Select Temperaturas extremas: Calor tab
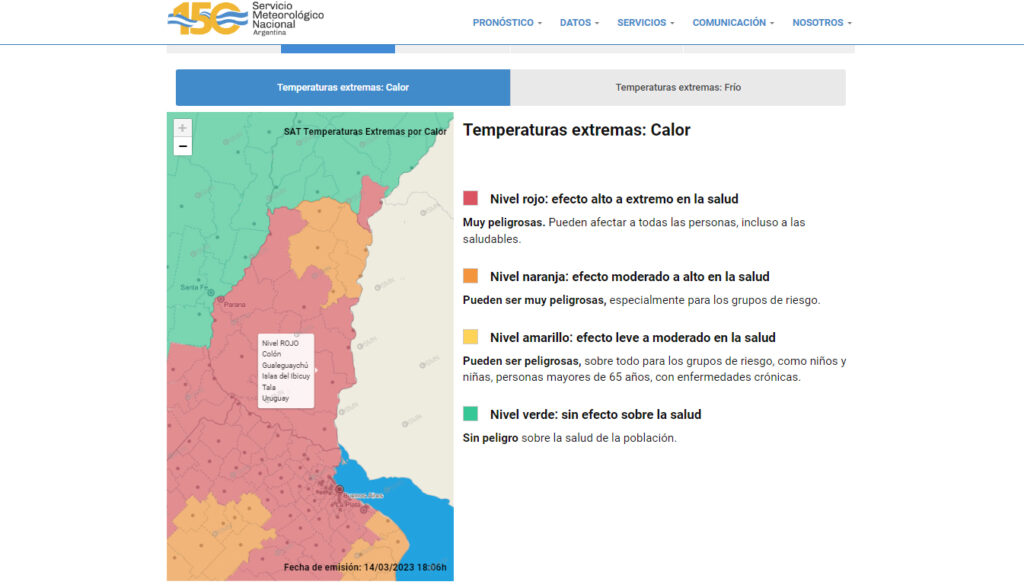 [343, 87]
